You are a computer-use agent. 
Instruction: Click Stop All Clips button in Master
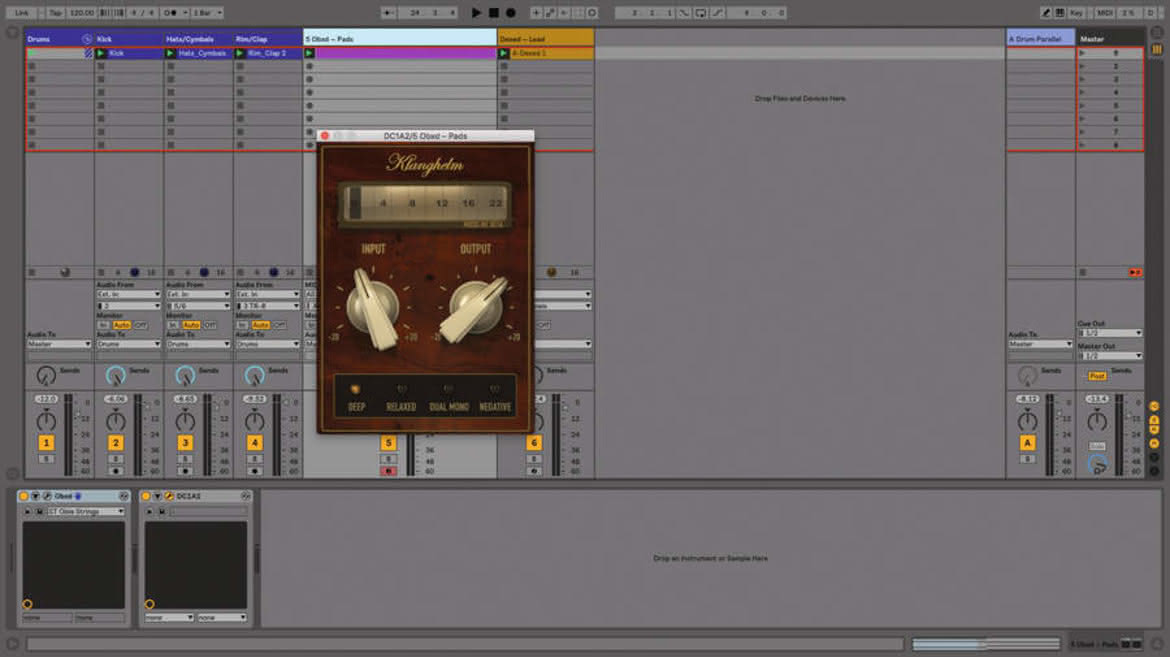coord(1083,273)
